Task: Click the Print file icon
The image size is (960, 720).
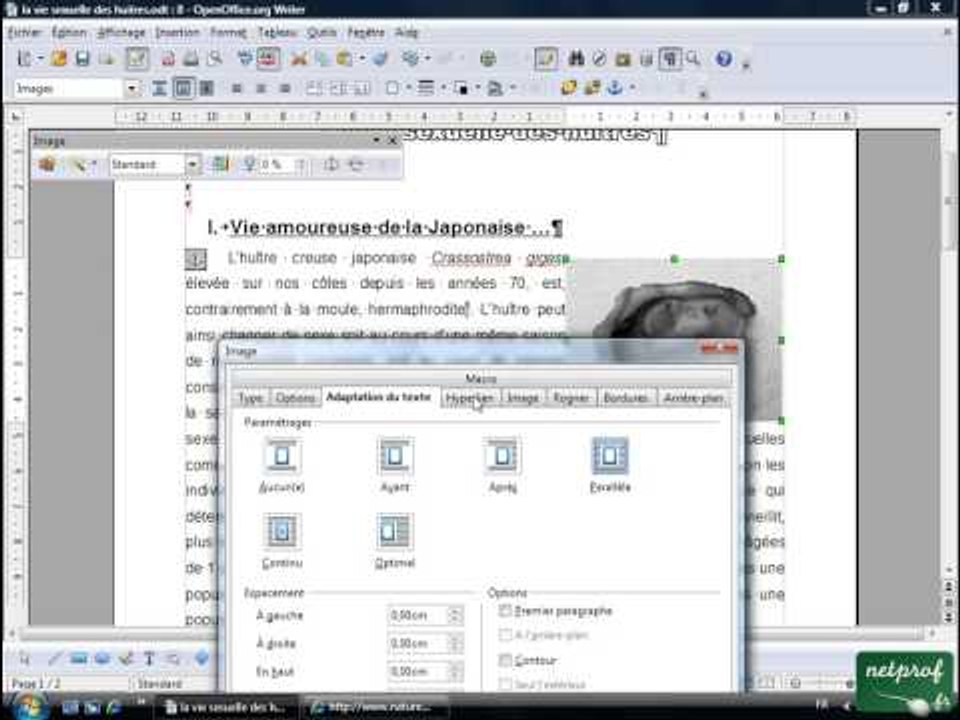Action: 191,59
